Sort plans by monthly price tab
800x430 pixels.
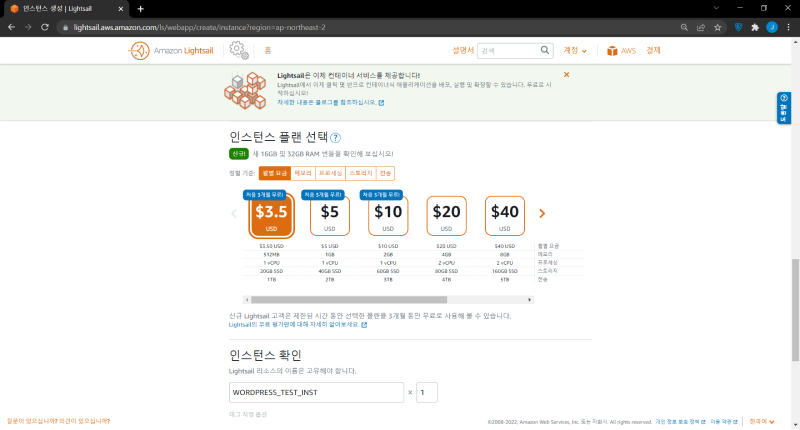(274, 173)
